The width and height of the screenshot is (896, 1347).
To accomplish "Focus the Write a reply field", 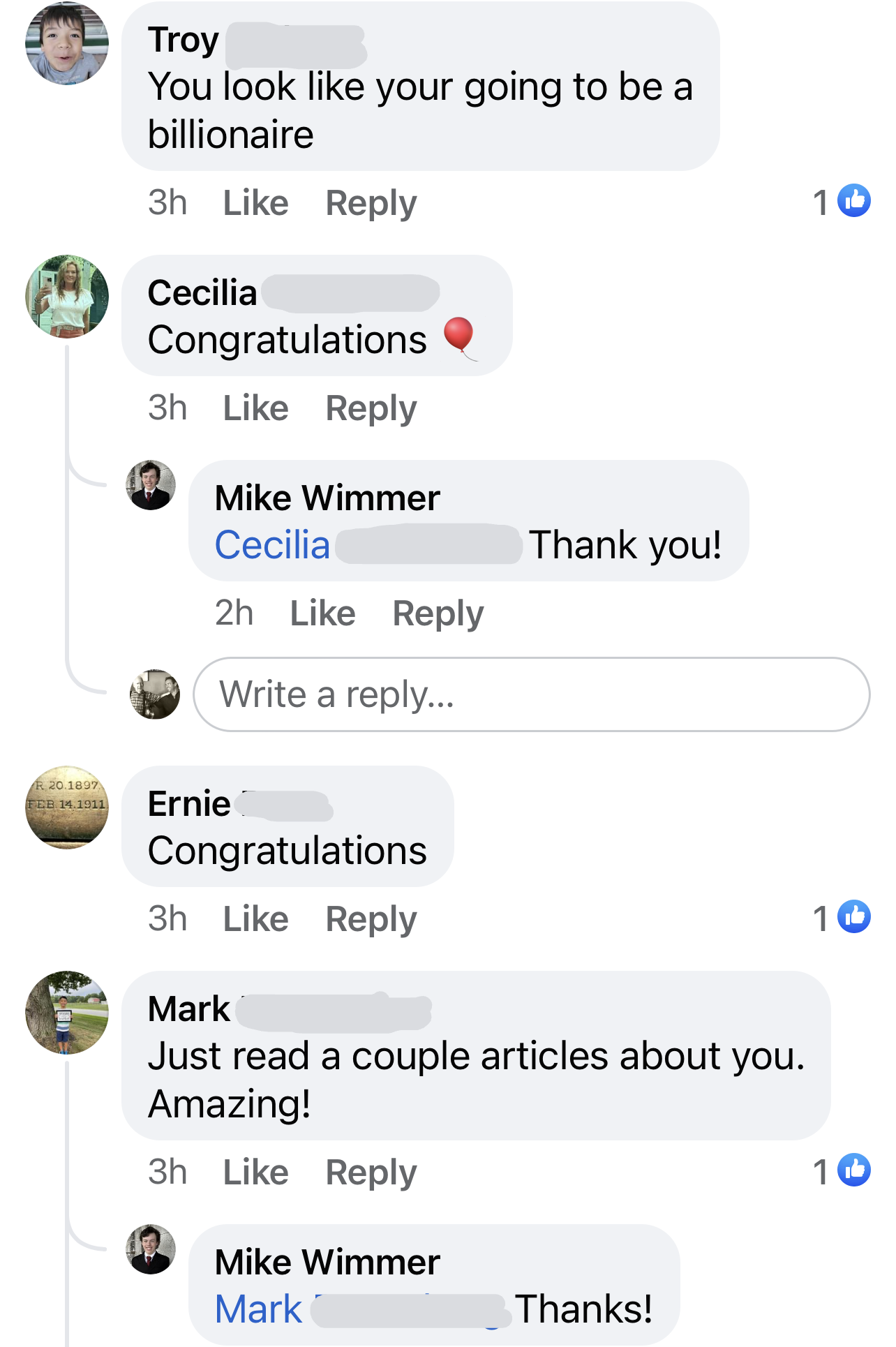I will pyautogui.click(x=532, y=694).
